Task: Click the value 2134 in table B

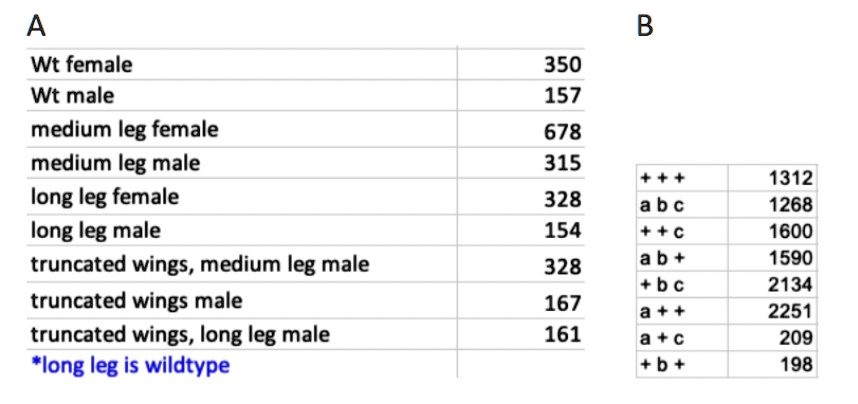Action: (790, 284)
